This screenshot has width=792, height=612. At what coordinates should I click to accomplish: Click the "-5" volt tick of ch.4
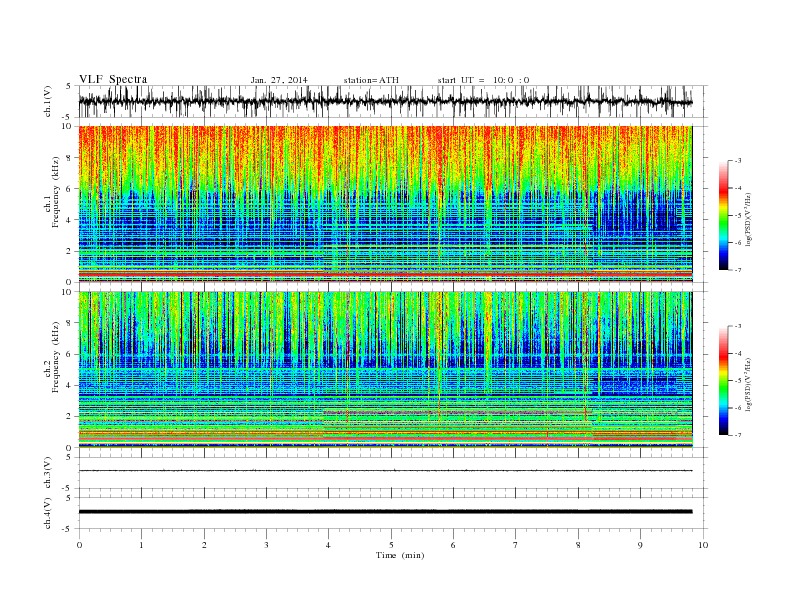coord(68,529)
